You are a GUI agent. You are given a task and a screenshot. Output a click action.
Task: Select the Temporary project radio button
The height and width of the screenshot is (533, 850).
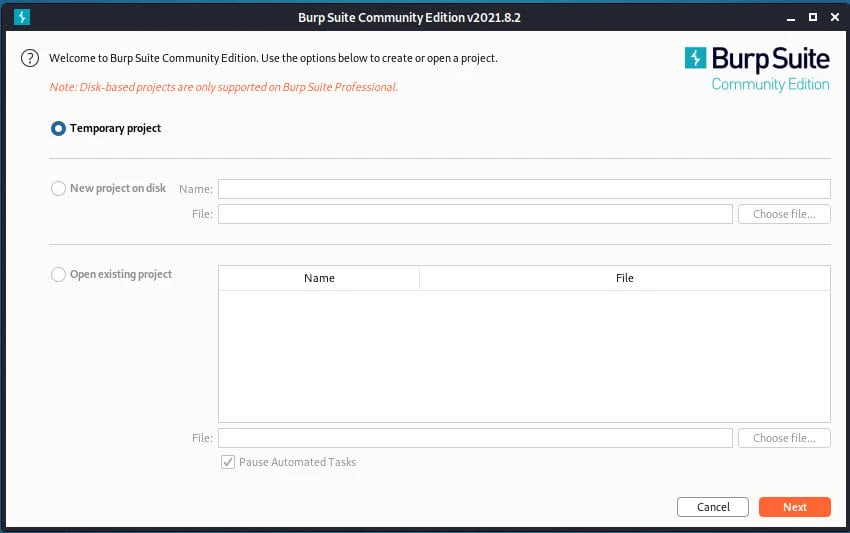[58, 129]
